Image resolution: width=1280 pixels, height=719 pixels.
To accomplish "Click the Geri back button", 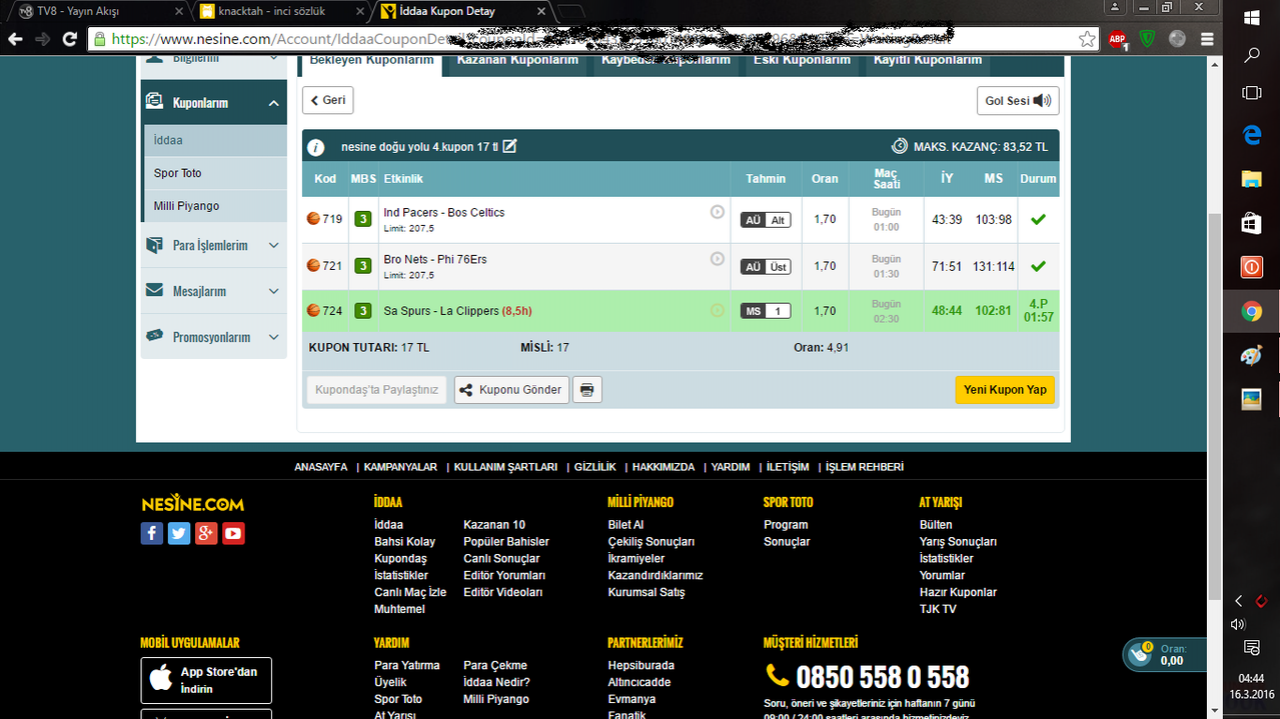I will pos(328,101).
